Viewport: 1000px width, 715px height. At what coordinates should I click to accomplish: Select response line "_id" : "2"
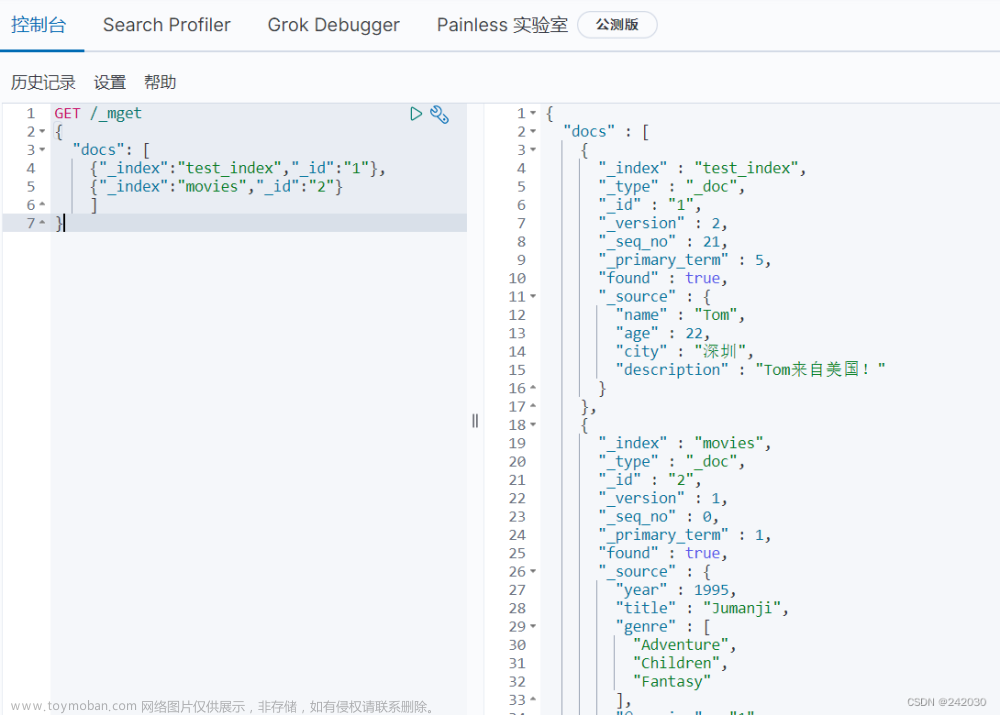650,480
